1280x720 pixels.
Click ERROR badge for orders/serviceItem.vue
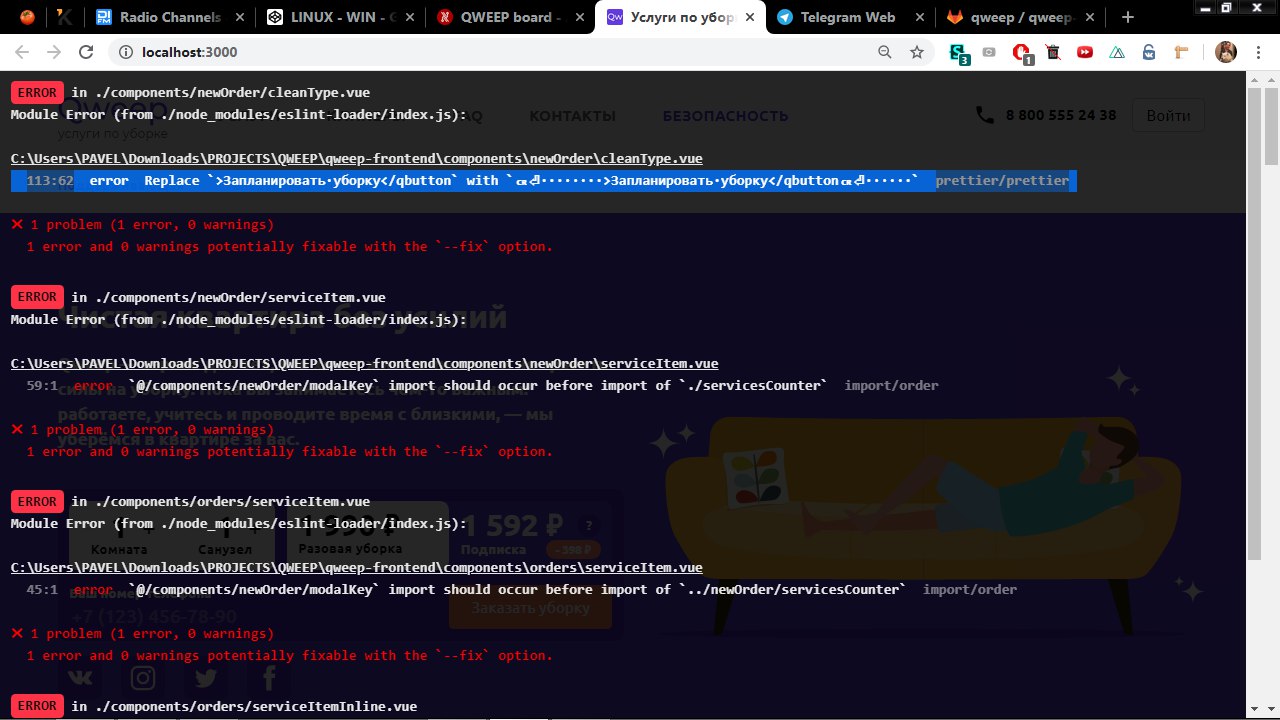37,501
